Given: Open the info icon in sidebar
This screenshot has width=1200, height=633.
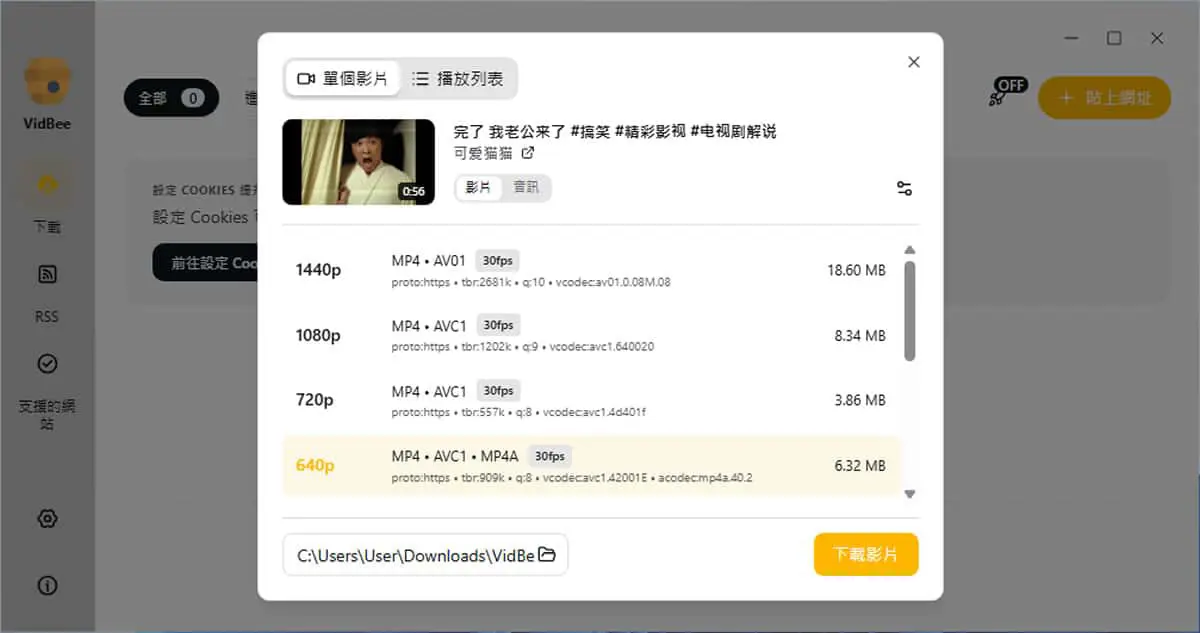Looking at the screenshot, I should pos(47,585).
